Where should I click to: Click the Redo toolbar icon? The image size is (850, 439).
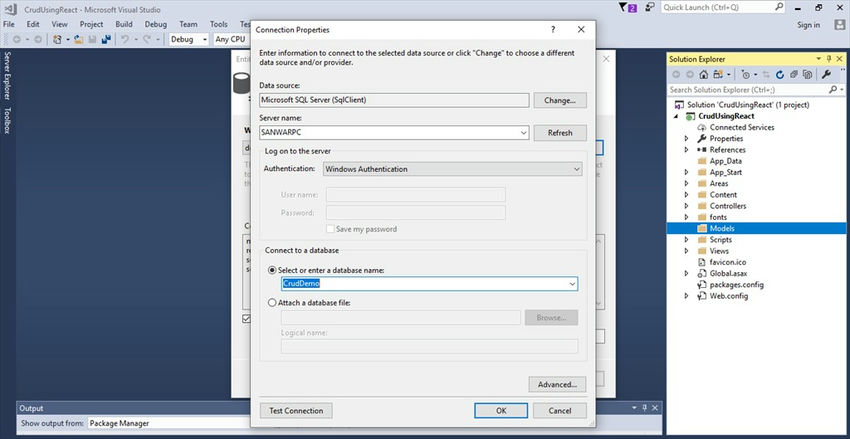146,39
